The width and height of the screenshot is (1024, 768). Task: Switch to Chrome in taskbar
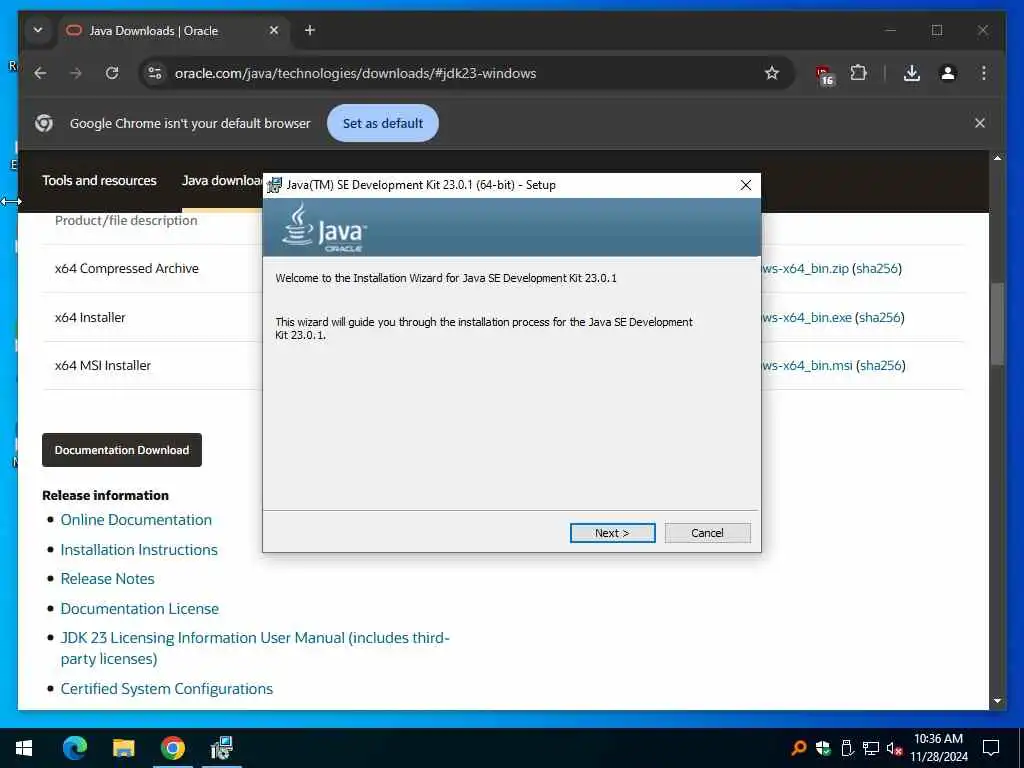pyautogui.click(x=172, y=748)
